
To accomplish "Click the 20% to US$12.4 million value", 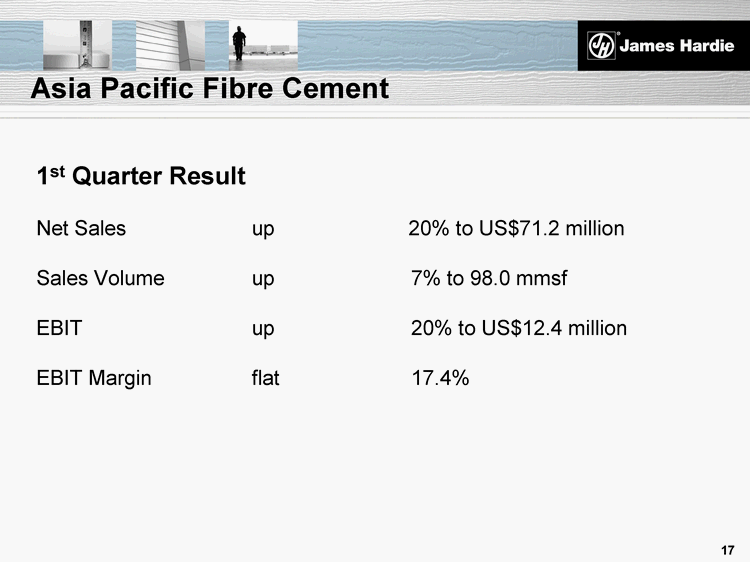I will coord(519,328).
